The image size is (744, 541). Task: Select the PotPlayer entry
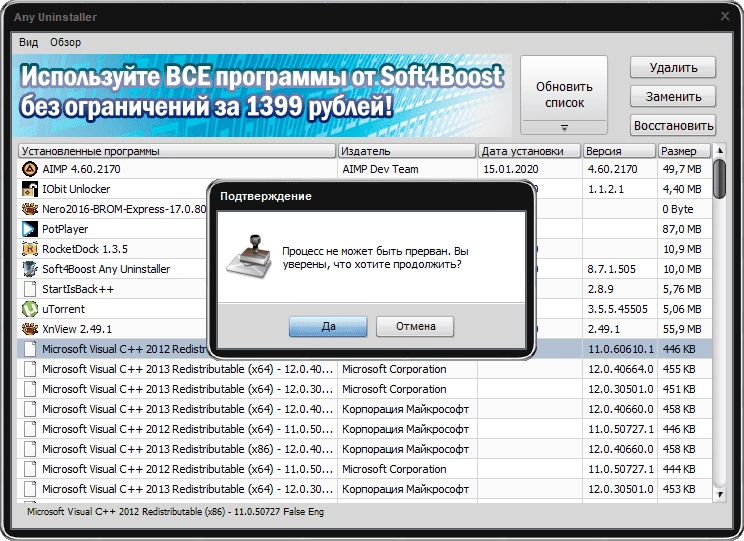[x=65, y=229]
